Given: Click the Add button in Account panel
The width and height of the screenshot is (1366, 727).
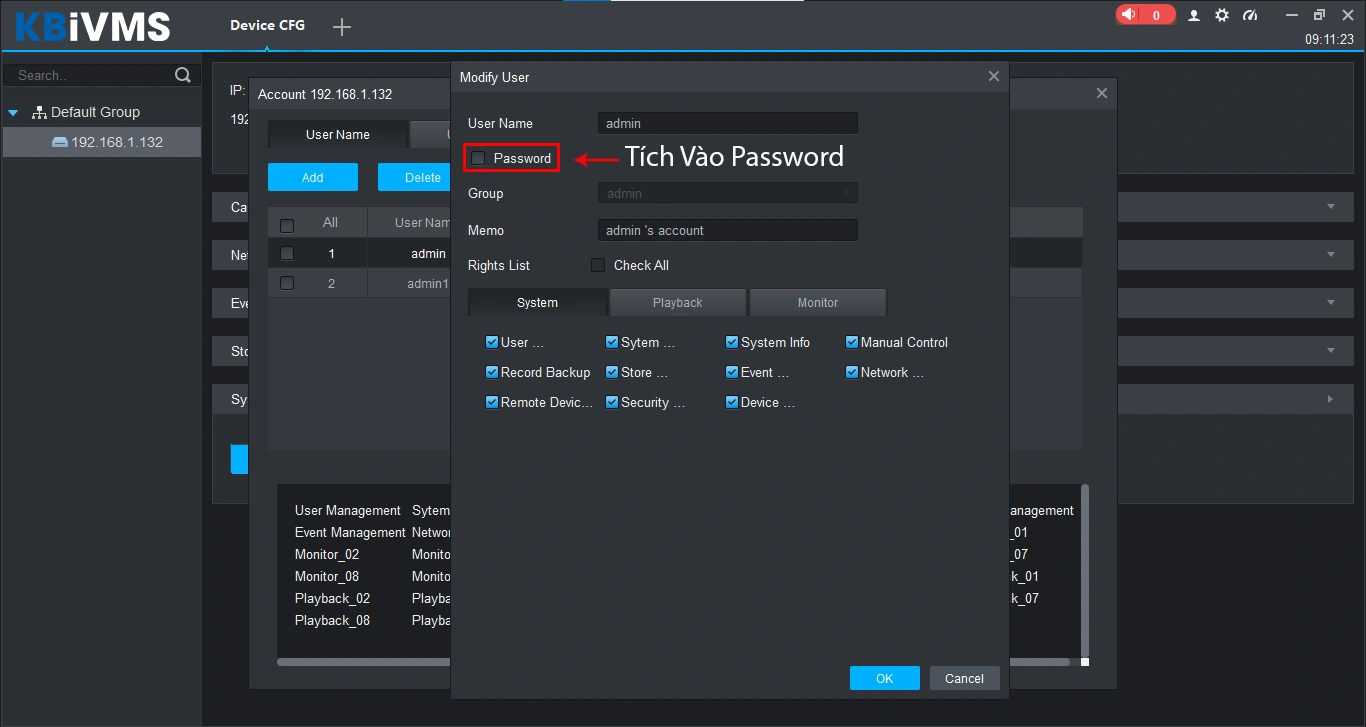Looking at the screenshot, I should (x=312, y=176).
